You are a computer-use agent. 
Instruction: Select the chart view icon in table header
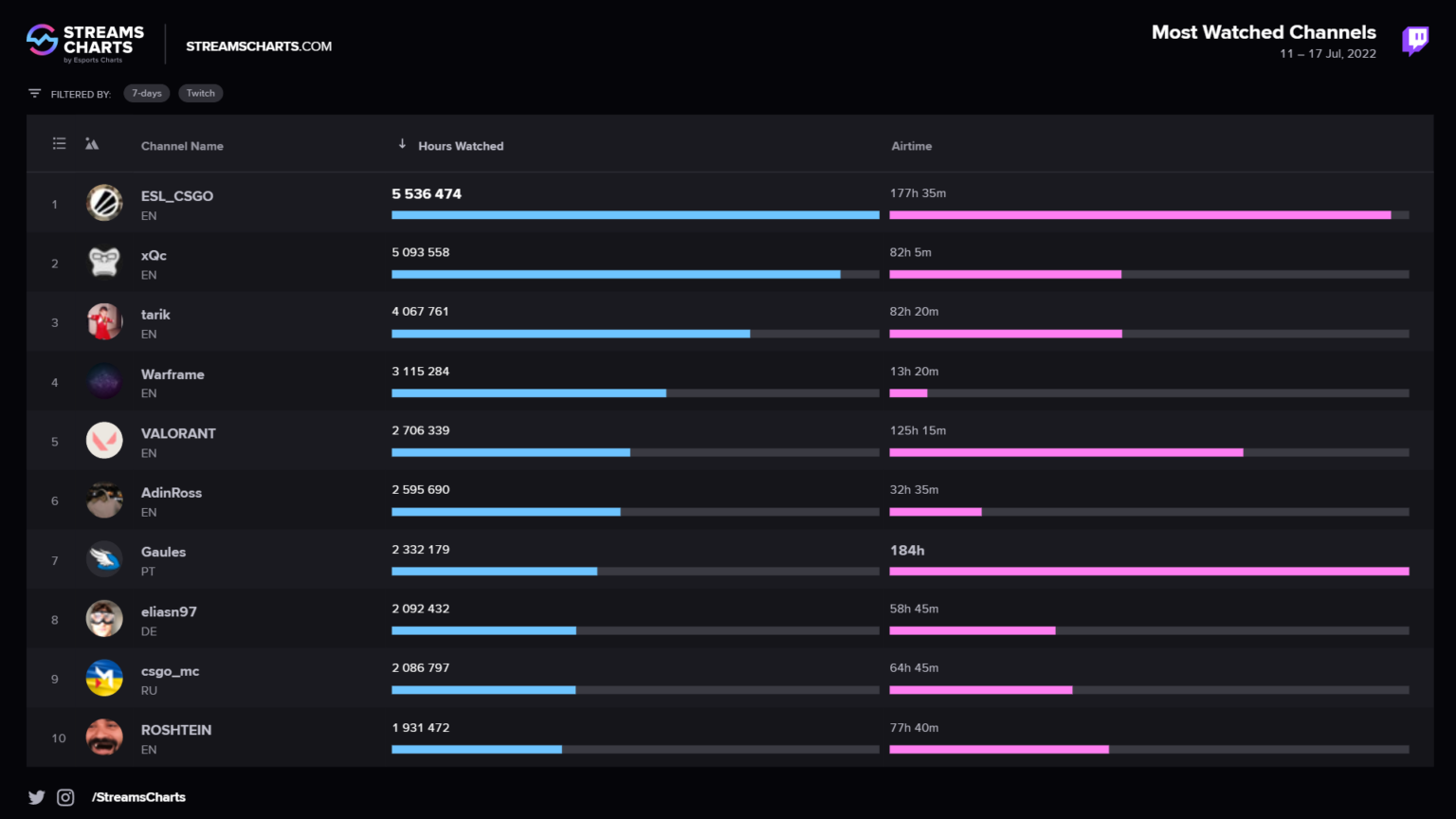click(x=92, y=143)
